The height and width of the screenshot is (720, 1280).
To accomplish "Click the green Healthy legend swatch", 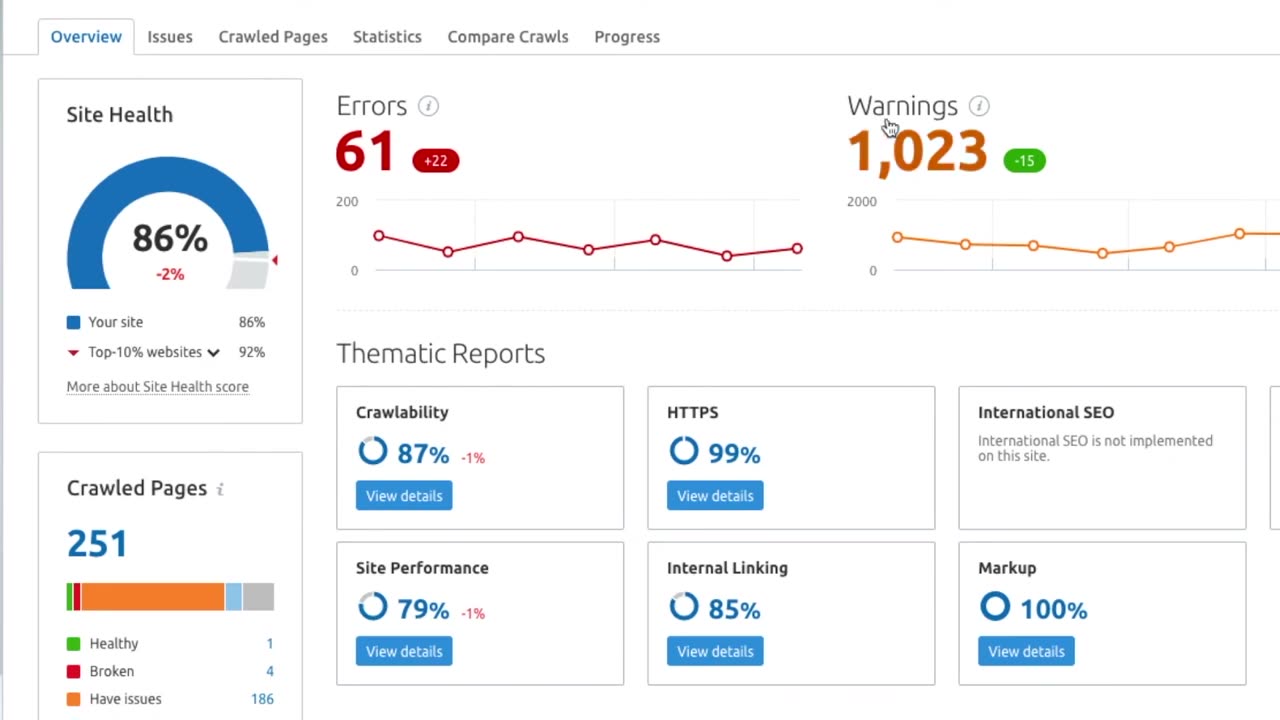I will click(73, 644).
